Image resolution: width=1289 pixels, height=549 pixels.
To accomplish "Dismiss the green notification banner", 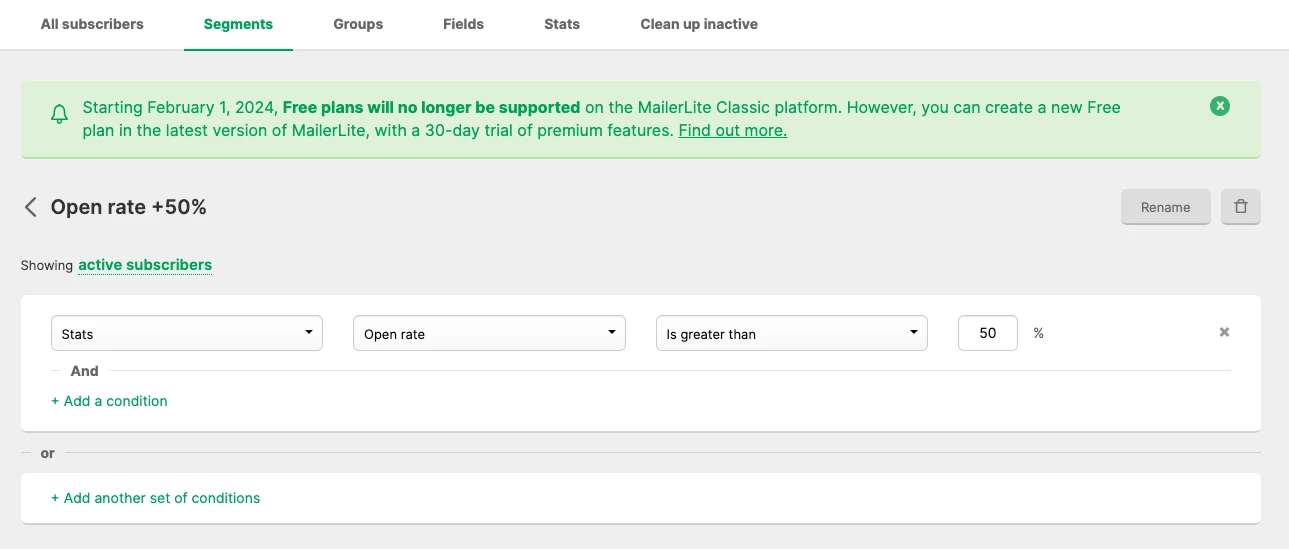I will (x=1219, y=106).
